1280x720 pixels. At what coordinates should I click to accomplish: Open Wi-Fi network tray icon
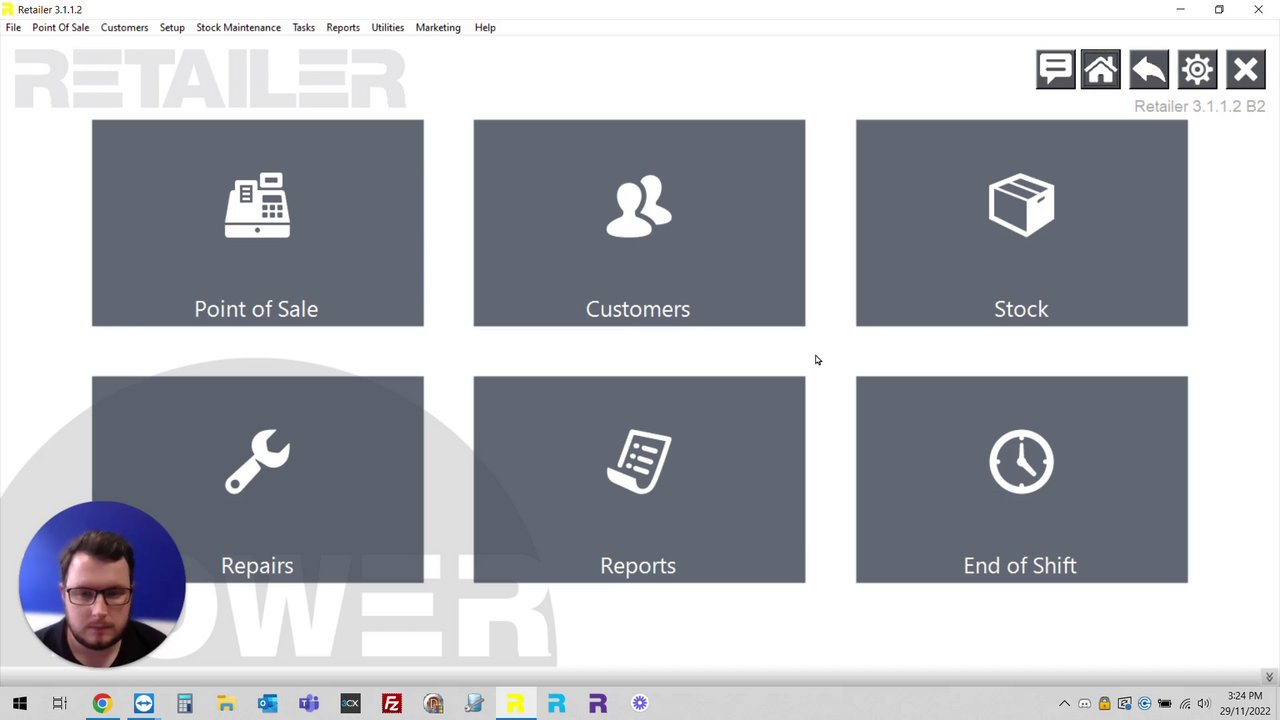[x=1185, y=703]
